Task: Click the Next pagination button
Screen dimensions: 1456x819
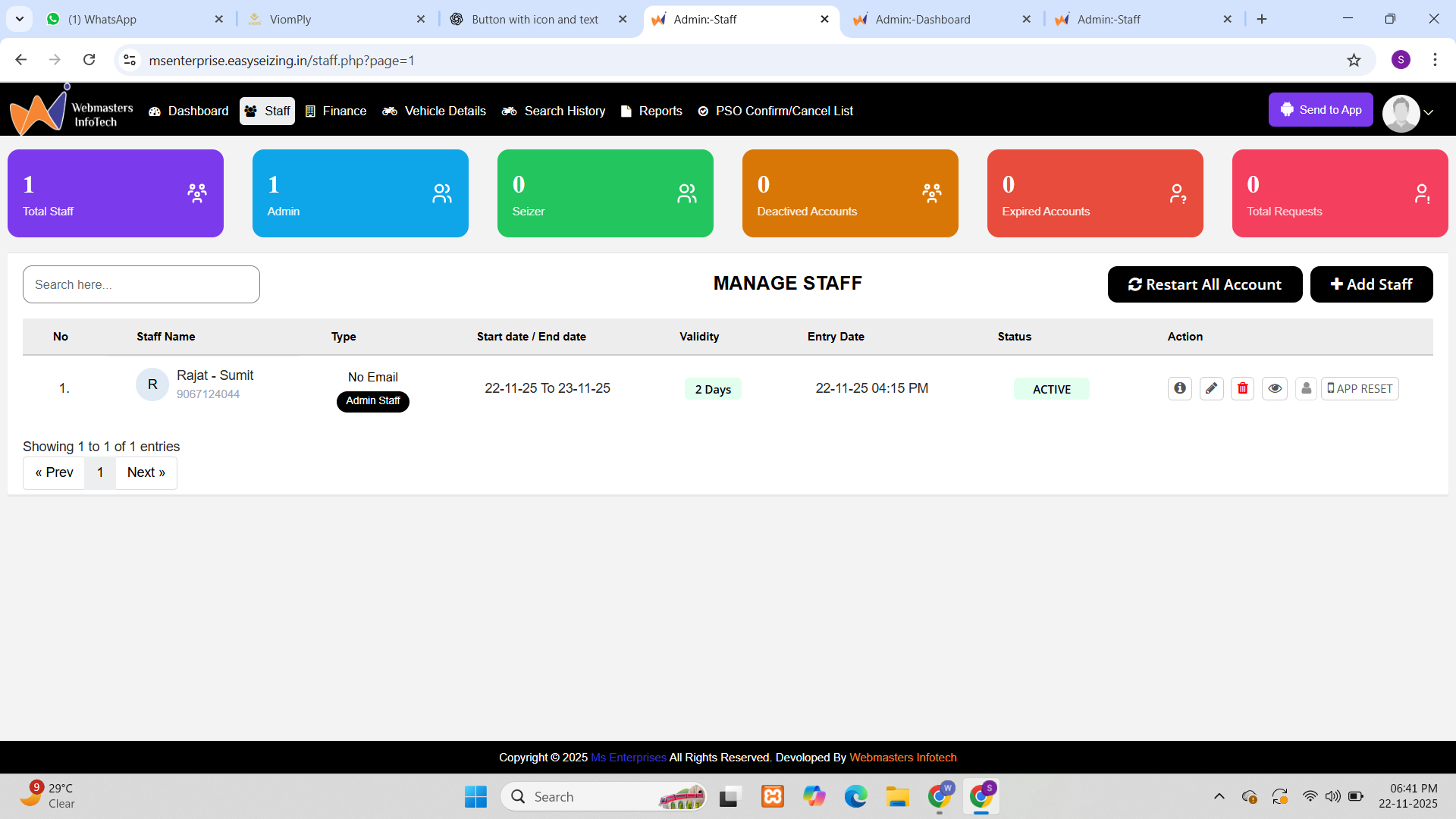Action: (146, 472)
